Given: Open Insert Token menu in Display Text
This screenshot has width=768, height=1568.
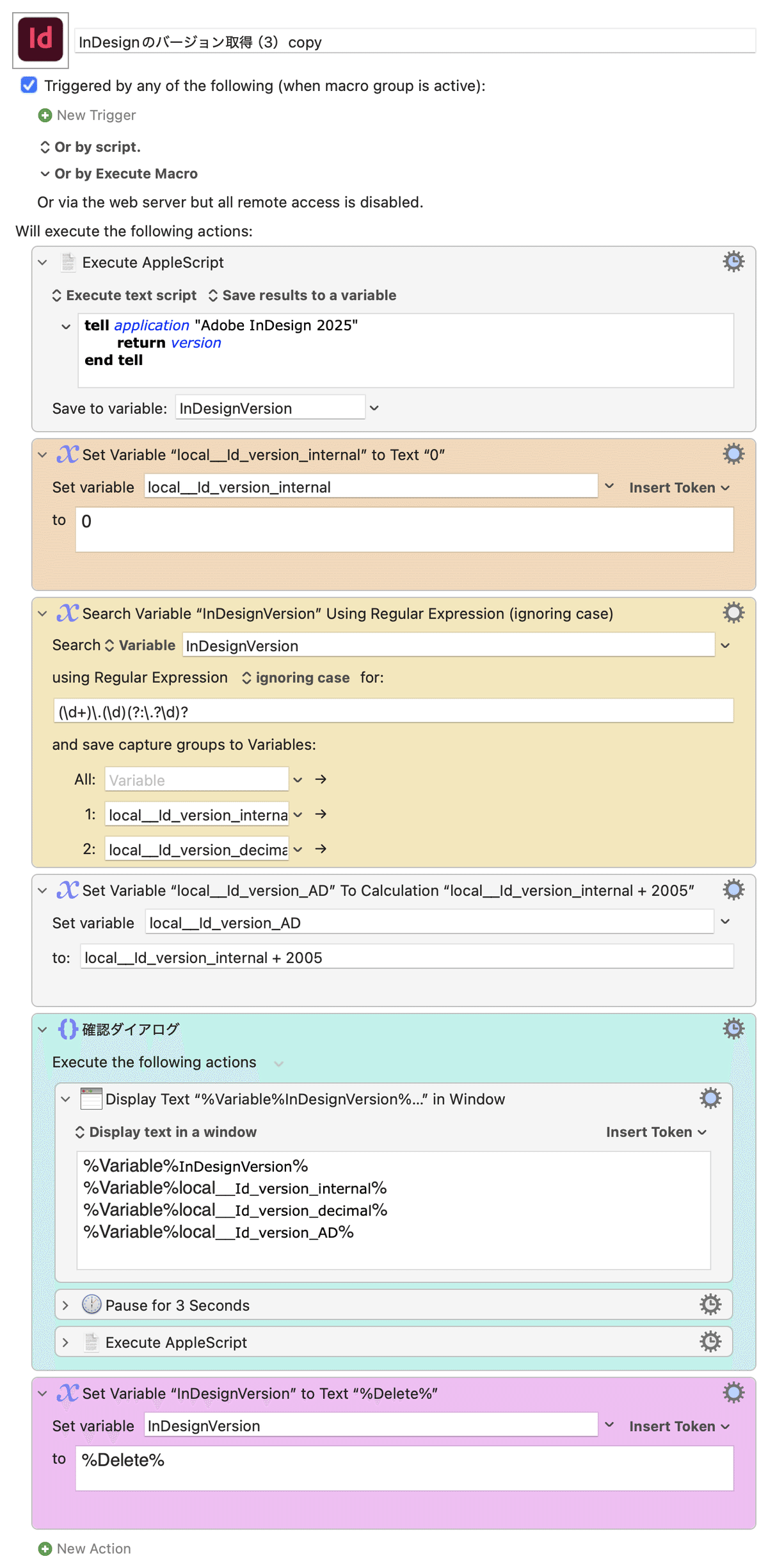Looking at the screenshot, I should (x=656, y=1131).
